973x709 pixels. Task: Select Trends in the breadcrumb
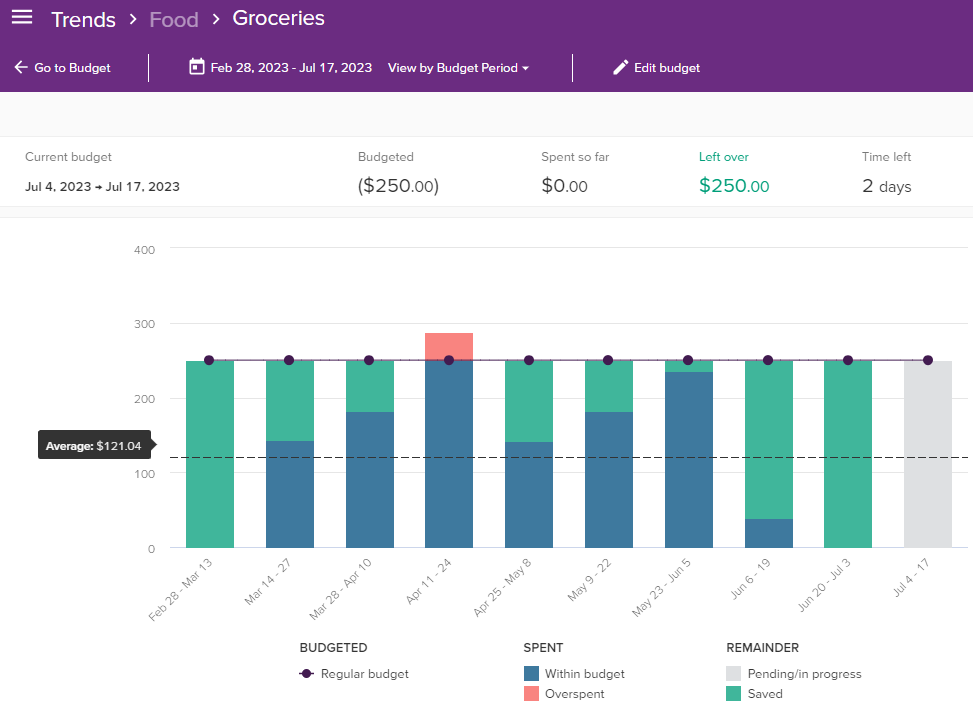(84, 19)
